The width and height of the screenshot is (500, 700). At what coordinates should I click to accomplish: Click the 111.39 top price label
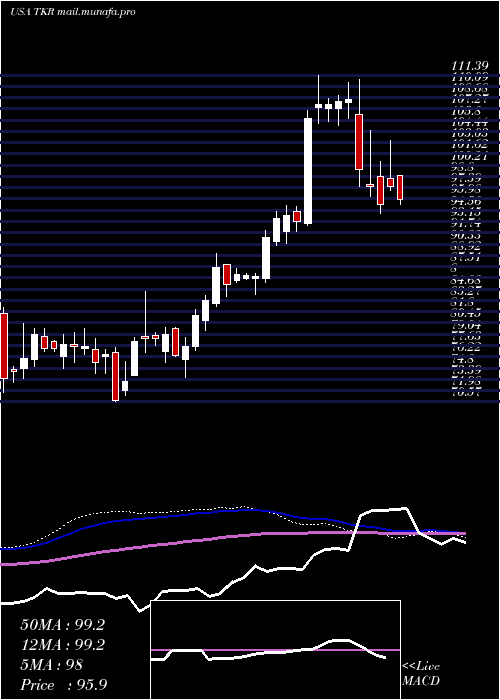pyautogui.click(x=471, y=66)
